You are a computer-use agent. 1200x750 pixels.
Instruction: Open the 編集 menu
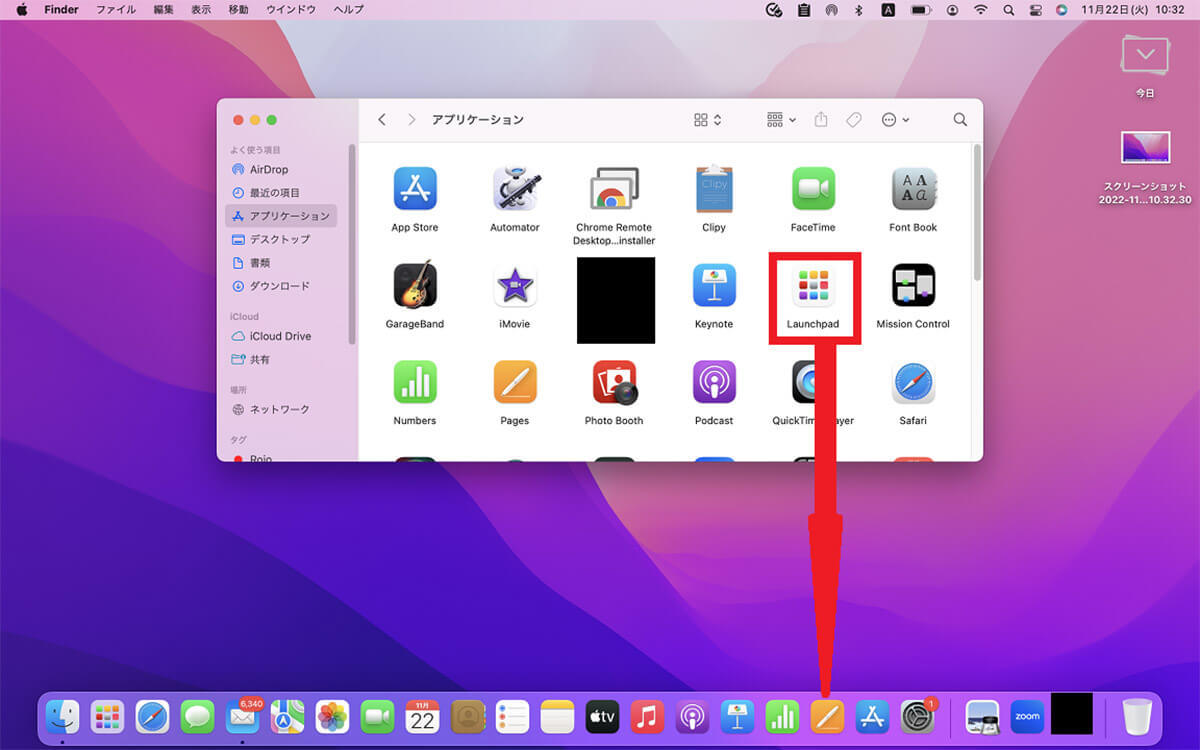[163, 9]
